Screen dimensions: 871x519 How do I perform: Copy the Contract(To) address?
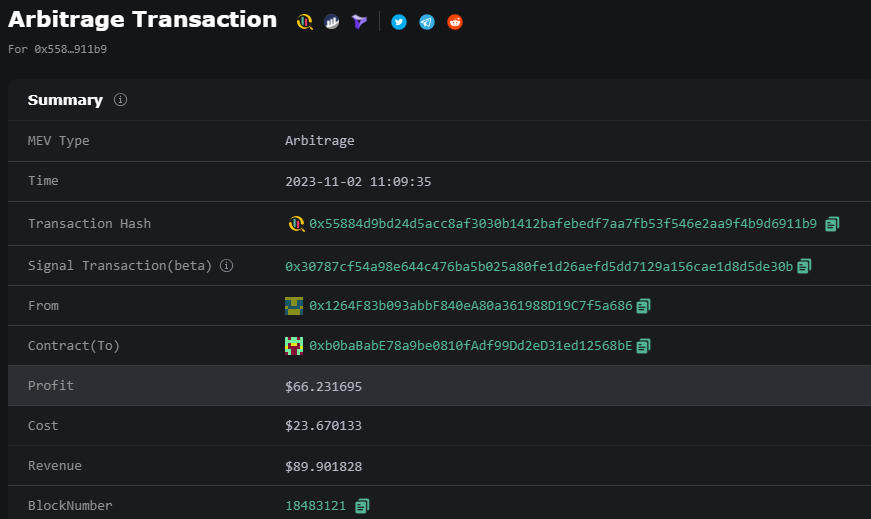tap(644, 346)
